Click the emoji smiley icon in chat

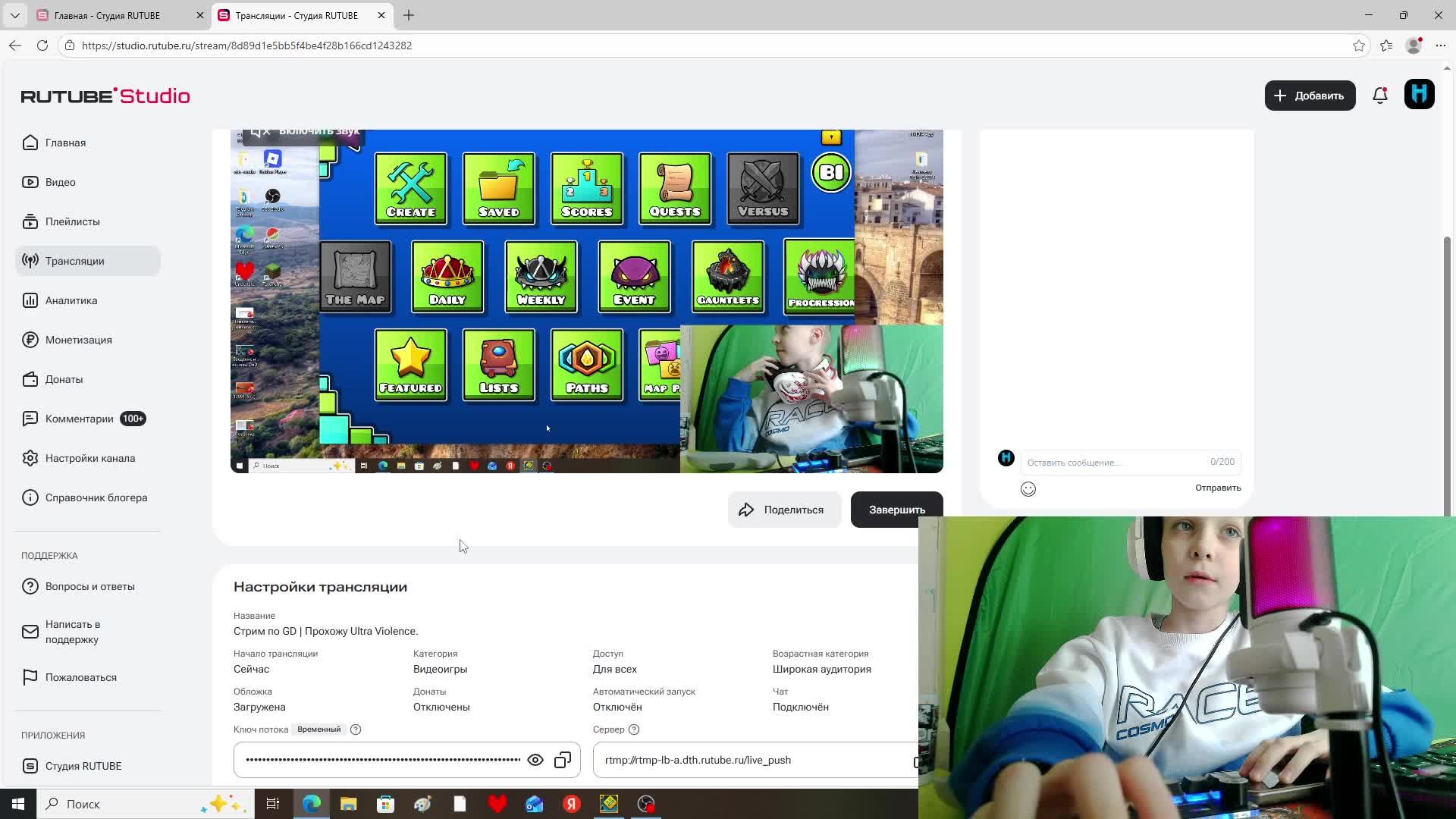point(1028,489)
